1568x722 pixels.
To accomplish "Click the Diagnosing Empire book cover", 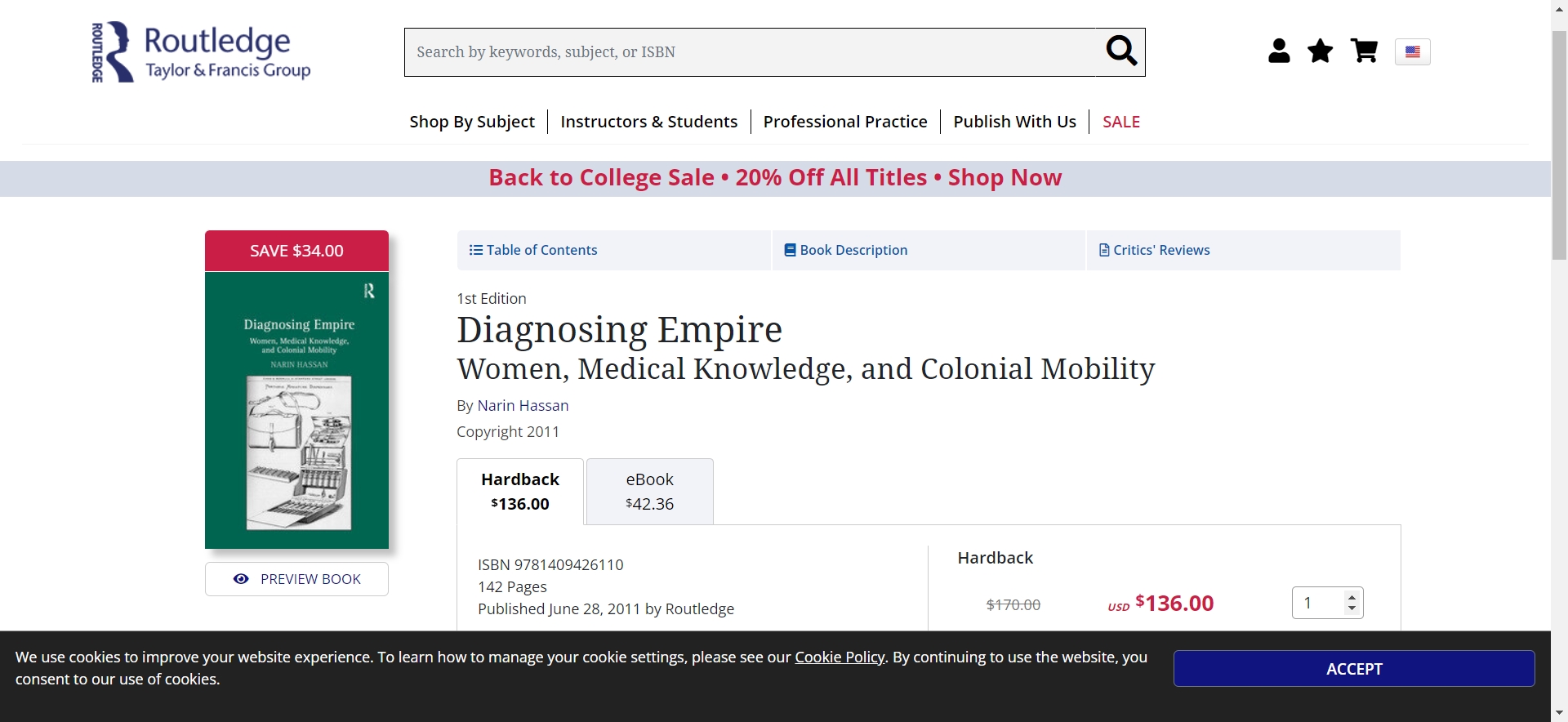I will pyautogui.click(x=296, y=409).
